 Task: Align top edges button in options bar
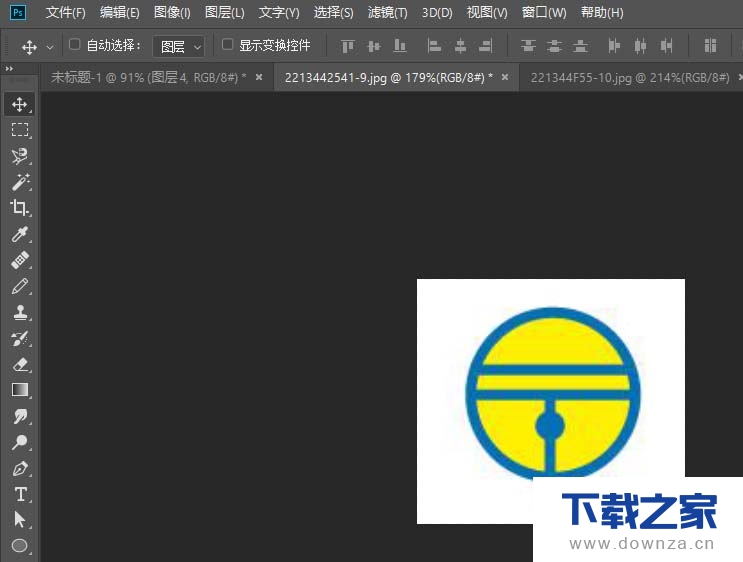(x=348, y=46)
